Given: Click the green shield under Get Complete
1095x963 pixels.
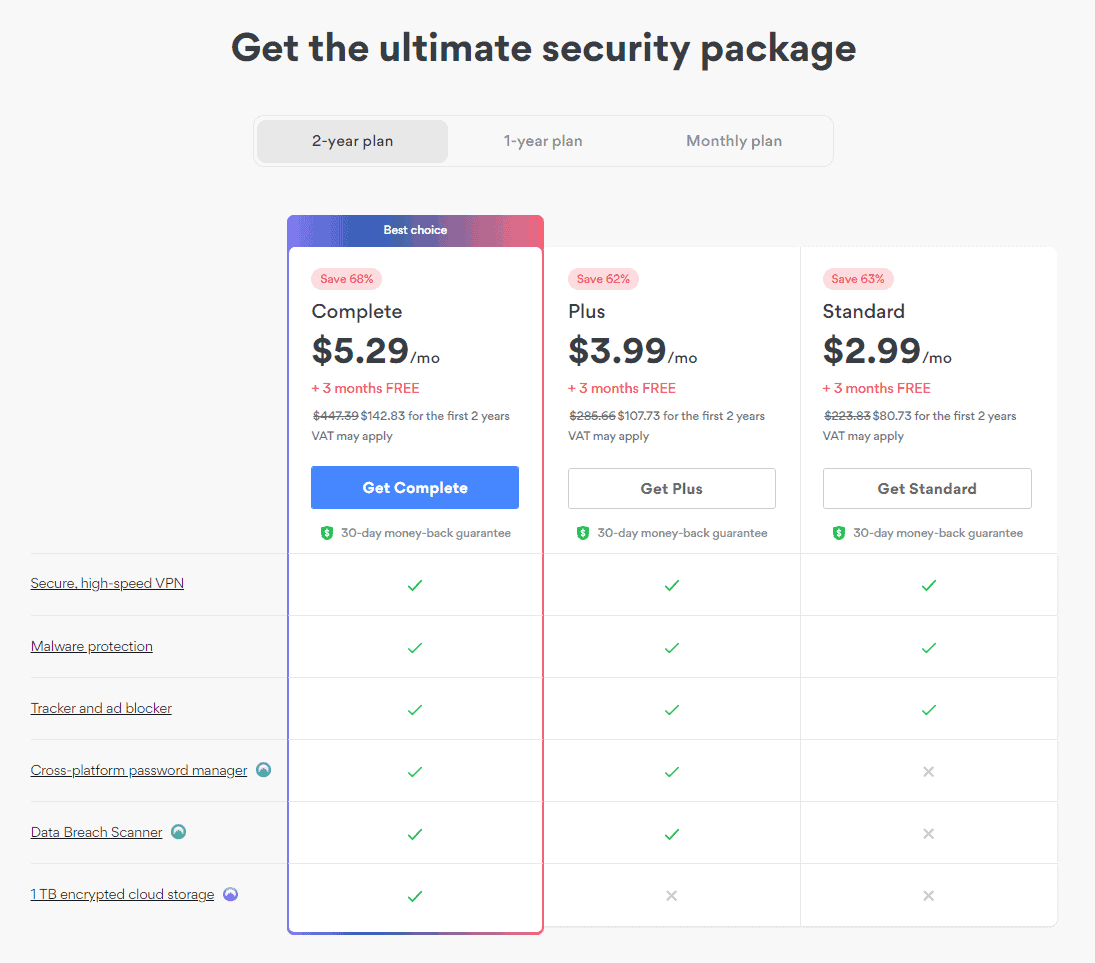Looking at the screenshot, I should 327,533.
